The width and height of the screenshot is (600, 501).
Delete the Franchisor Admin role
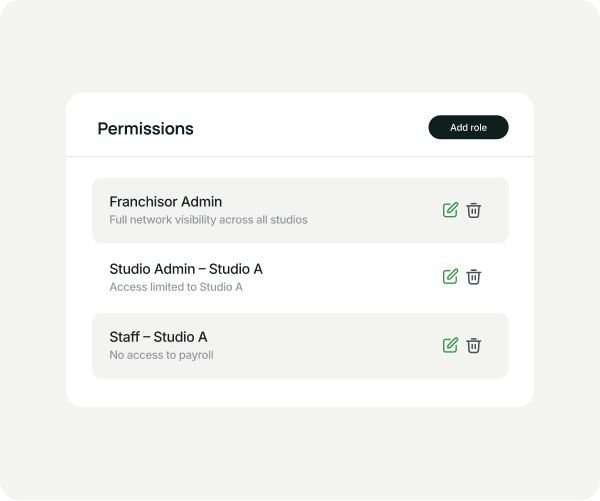(474, 210)
